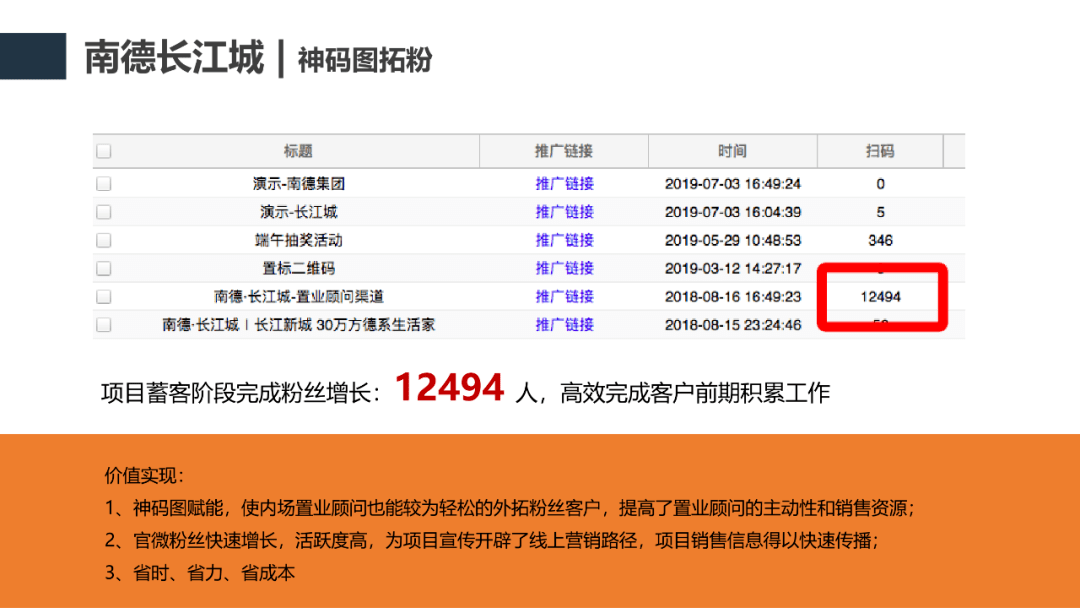
Task: Click the 推广链接 column header
Action: point(563,151)
